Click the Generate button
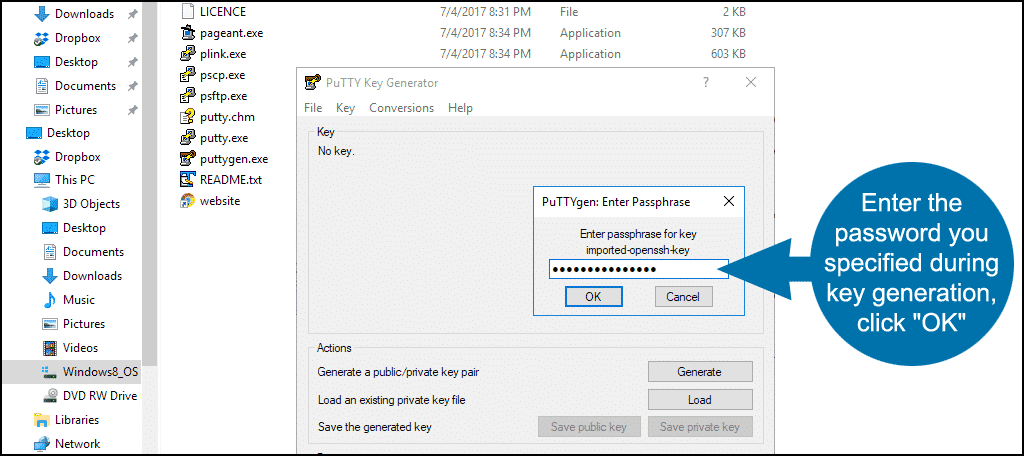1024x456 pixels. [699, 372]
